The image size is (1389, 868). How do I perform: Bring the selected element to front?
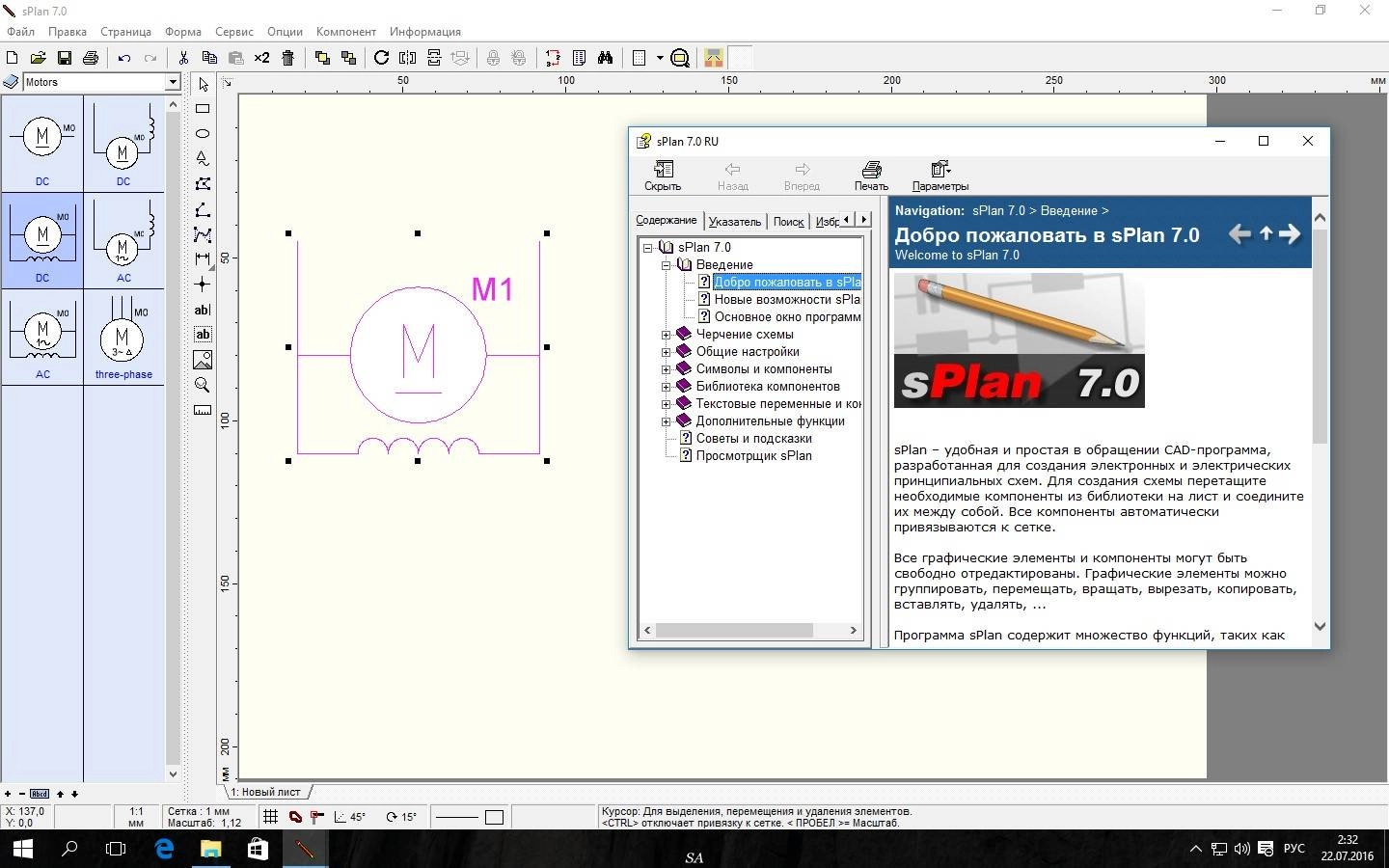click(322, 58)
